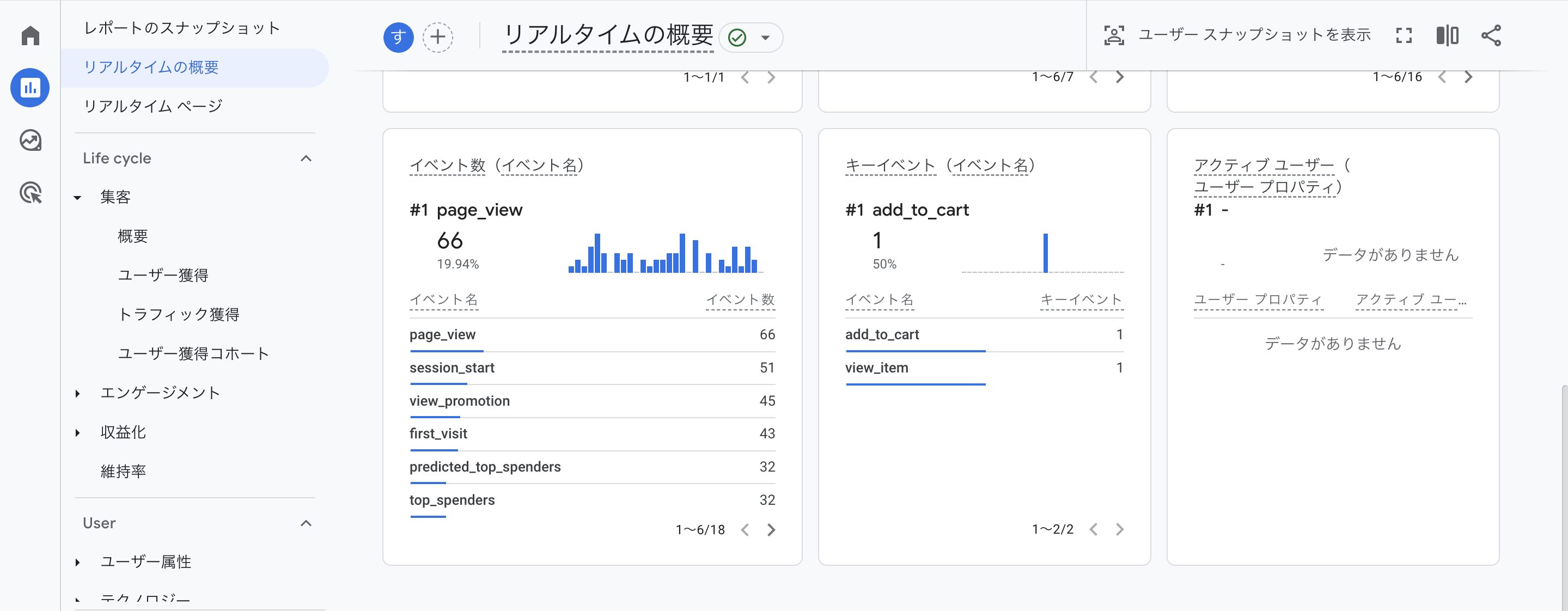This screenshot has height=611, width=1568.
Task: Select the Reports bar chart icon
Action: [x=30, y=88]
